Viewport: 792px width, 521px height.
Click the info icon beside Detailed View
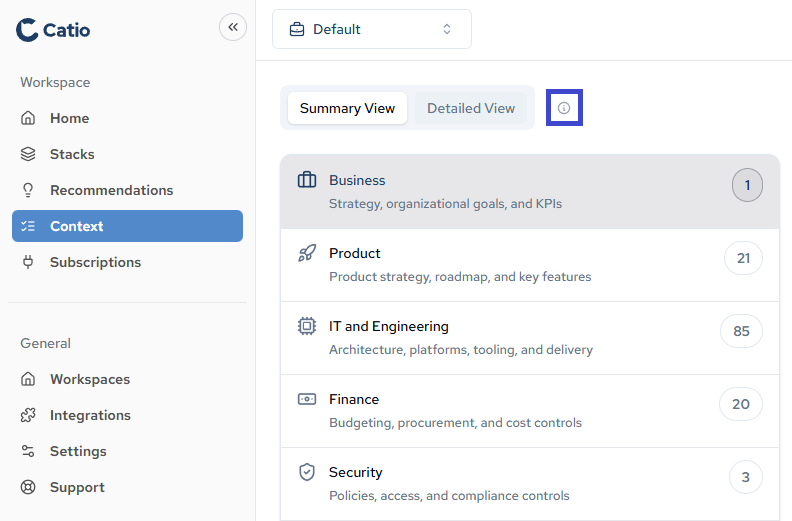point(564,108)
